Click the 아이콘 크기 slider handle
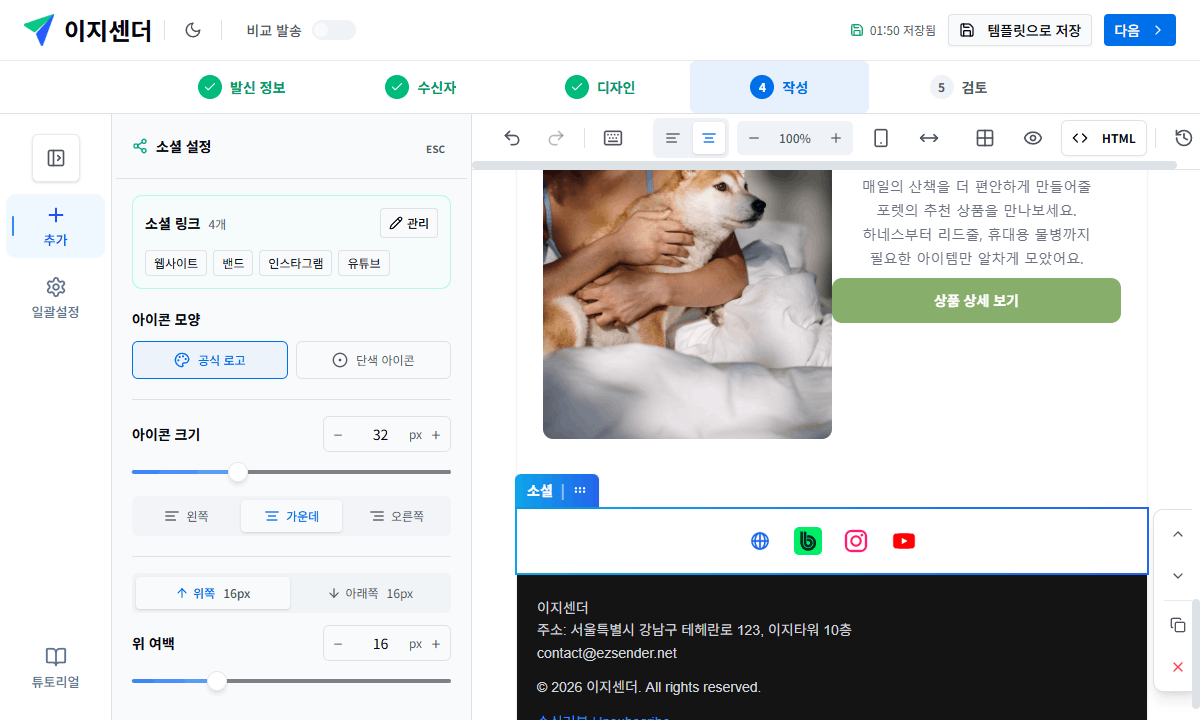1200x720 pixels. (x=238, y=472)
